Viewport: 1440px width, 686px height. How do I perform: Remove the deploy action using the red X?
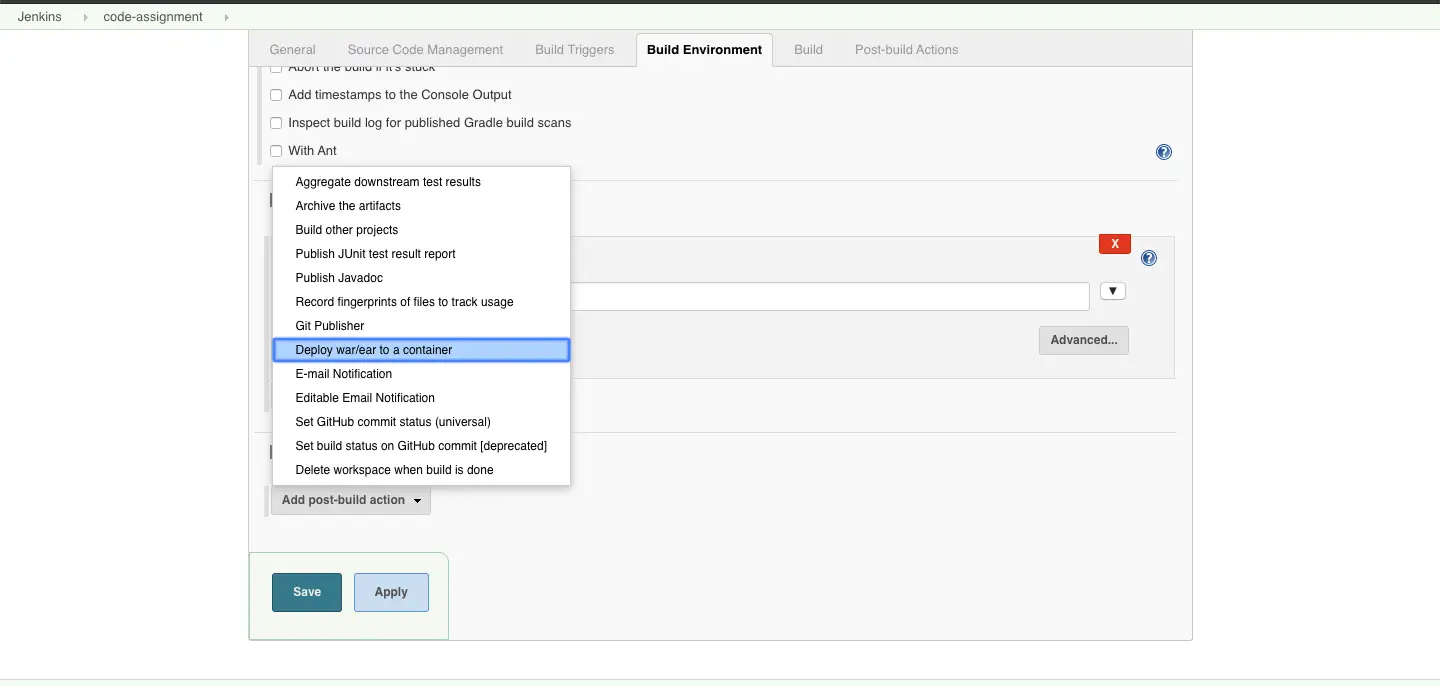(x=1114, y=243)
